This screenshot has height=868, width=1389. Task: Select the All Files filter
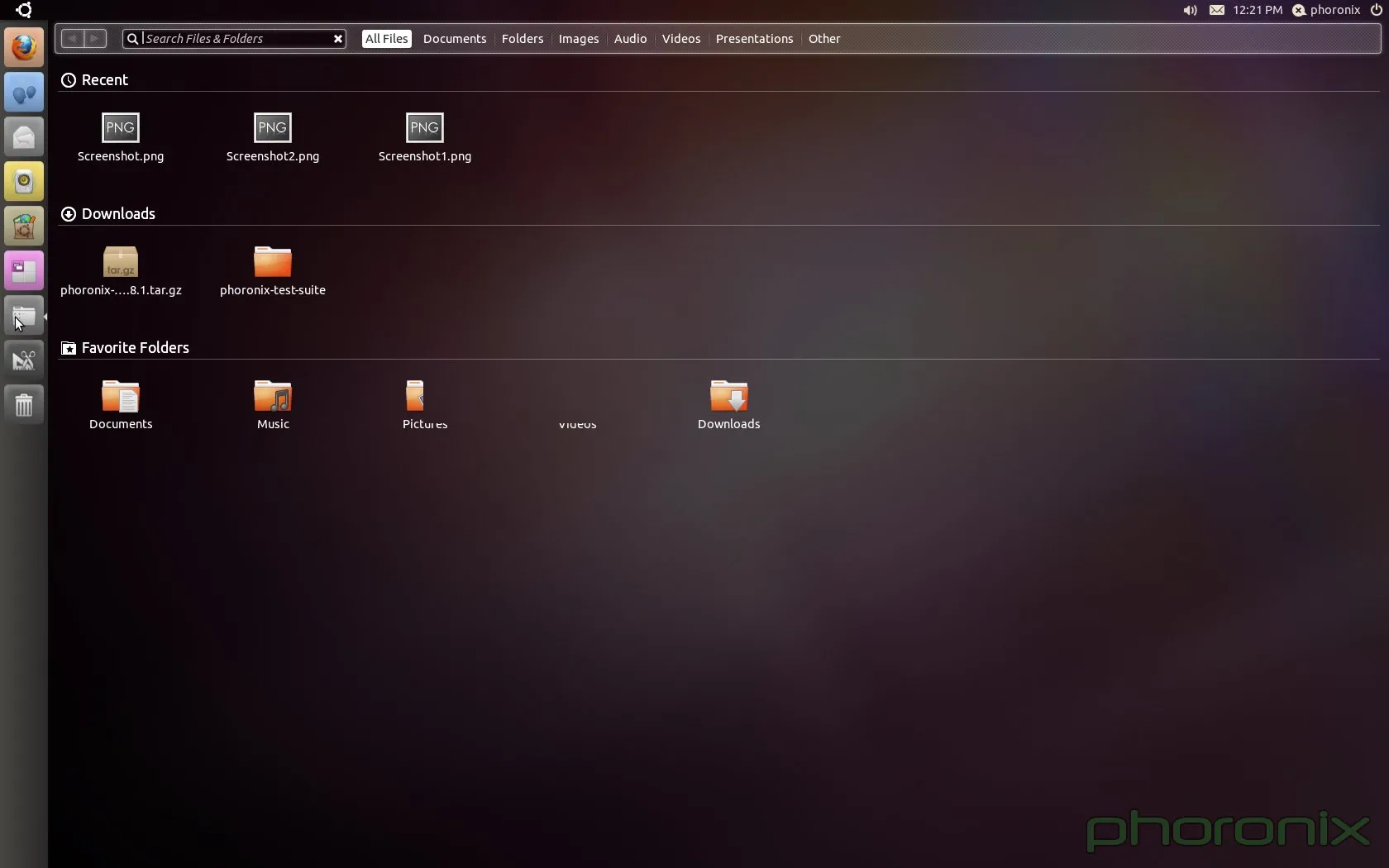[x=386, y=39]
